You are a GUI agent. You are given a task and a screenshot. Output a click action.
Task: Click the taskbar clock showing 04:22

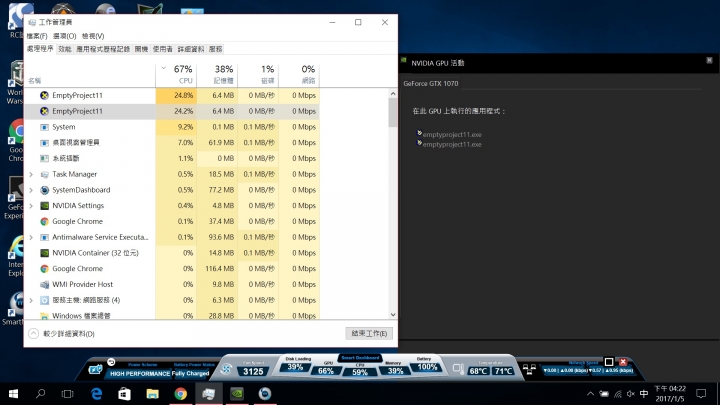pyautogui.click(x=670, y=394)
